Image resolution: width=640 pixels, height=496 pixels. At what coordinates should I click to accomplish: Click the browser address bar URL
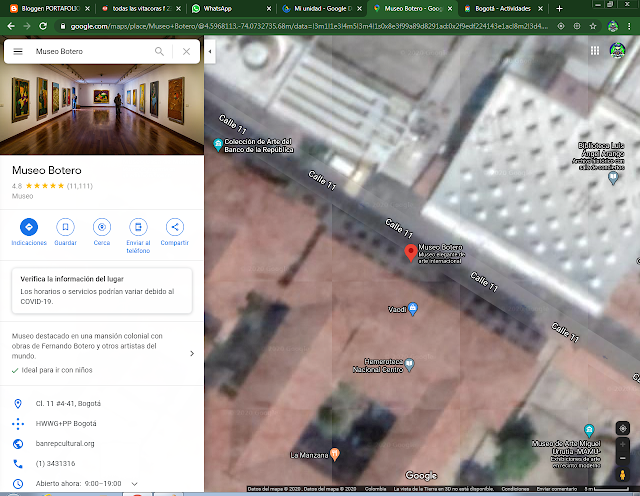tap(309, 26)
